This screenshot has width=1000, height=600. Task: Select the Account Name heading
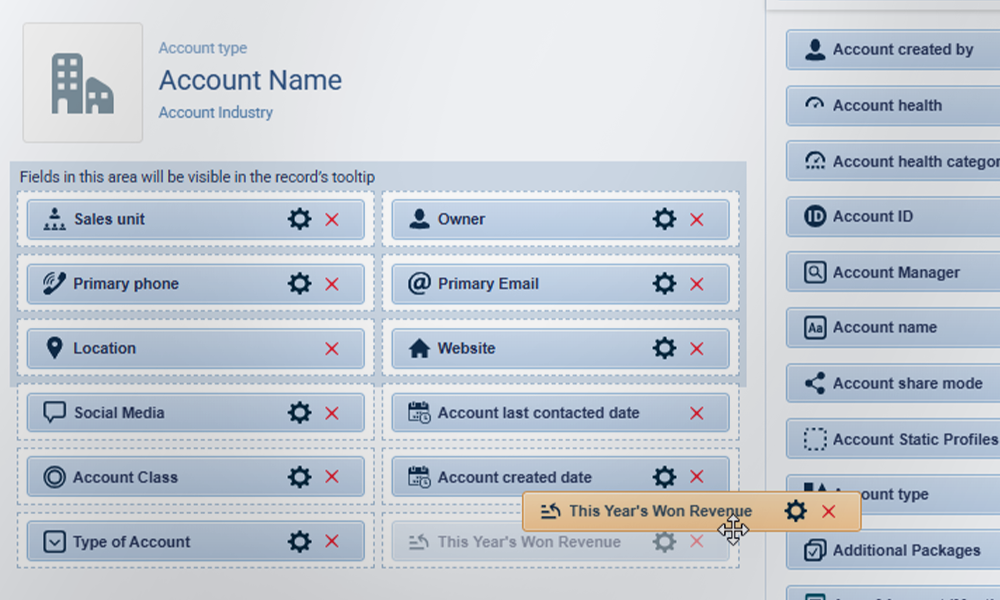[x=250, y=80]
